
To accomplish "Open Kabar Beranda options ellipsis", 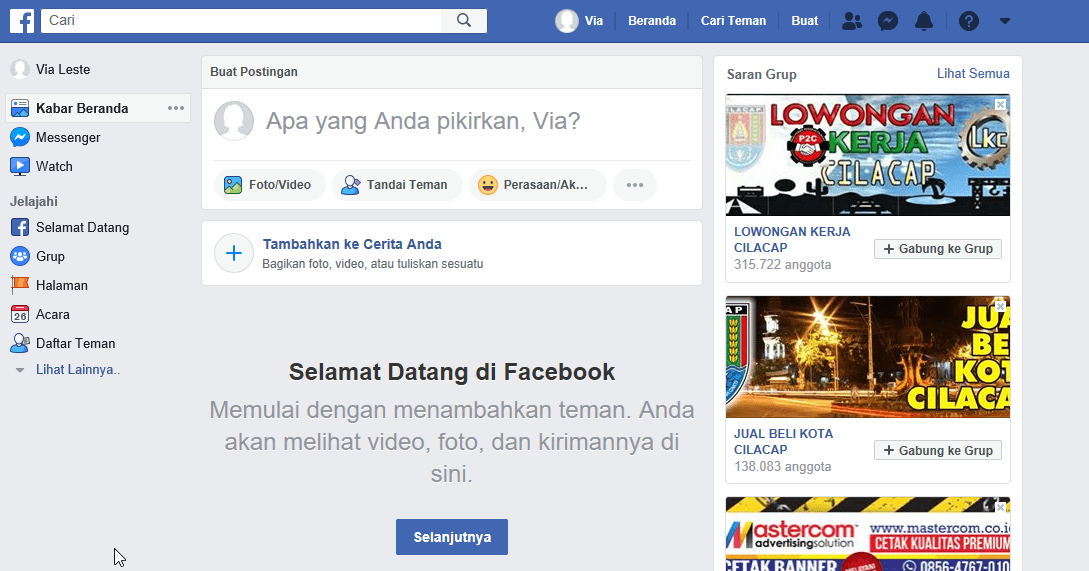I will pos(176,108).
